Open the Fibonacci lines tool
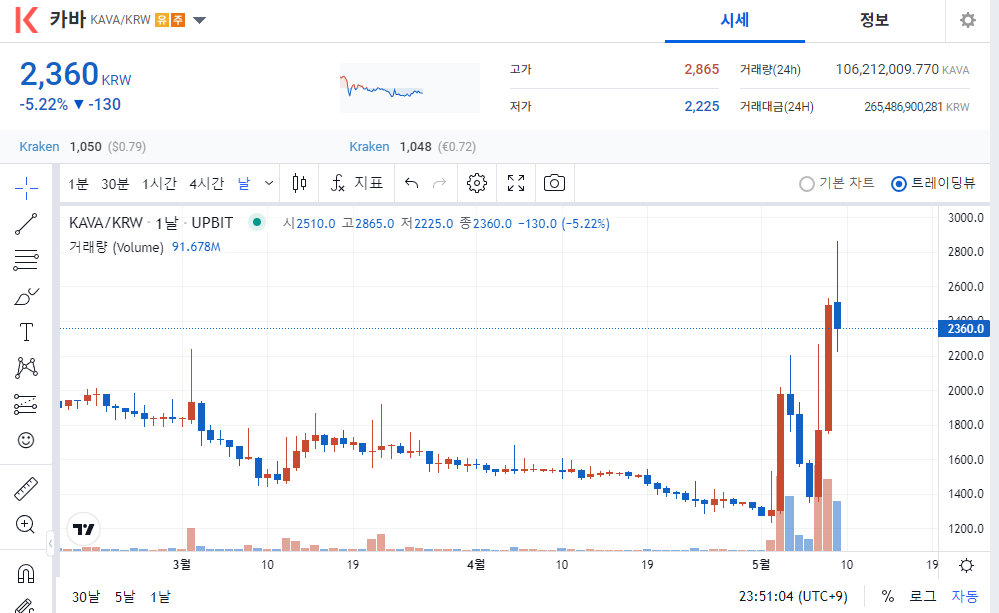 [26, 260]
